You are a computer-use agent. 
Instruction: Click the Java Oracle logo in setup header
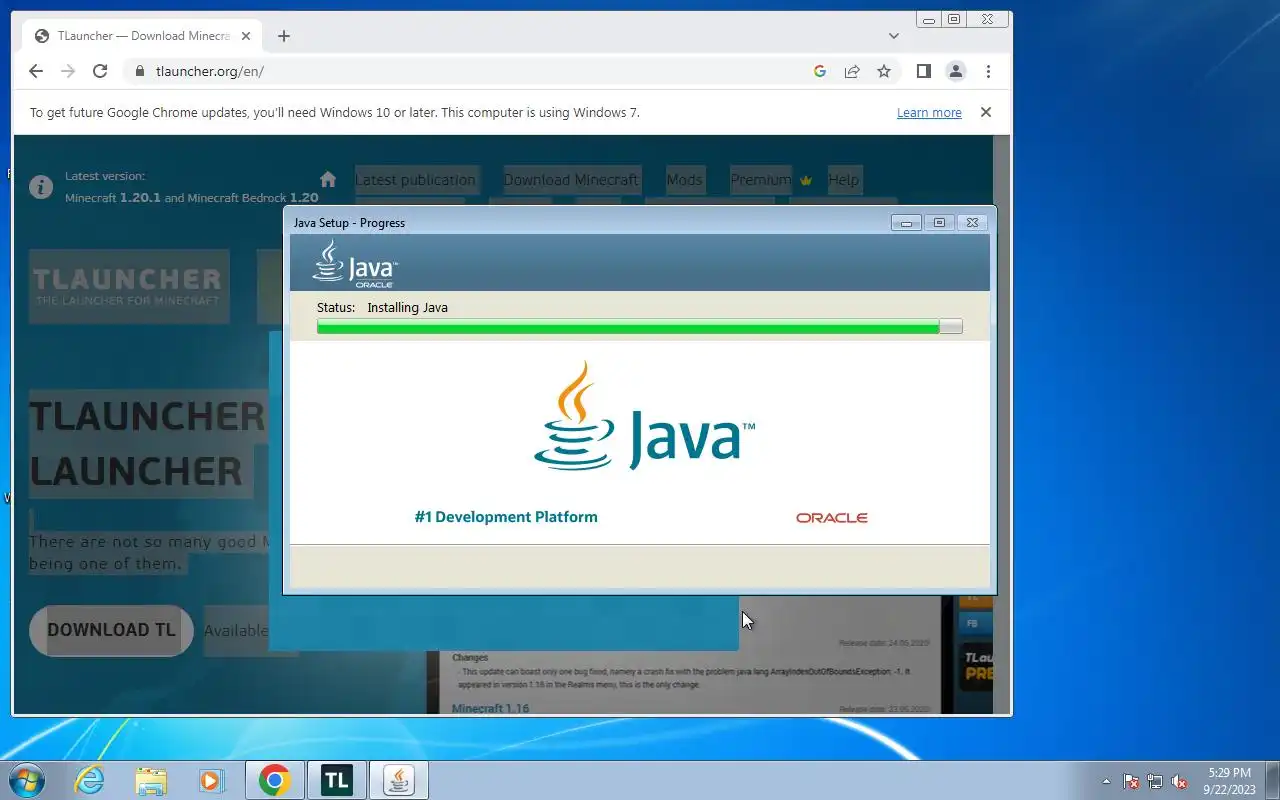click(x=354, y=264)
